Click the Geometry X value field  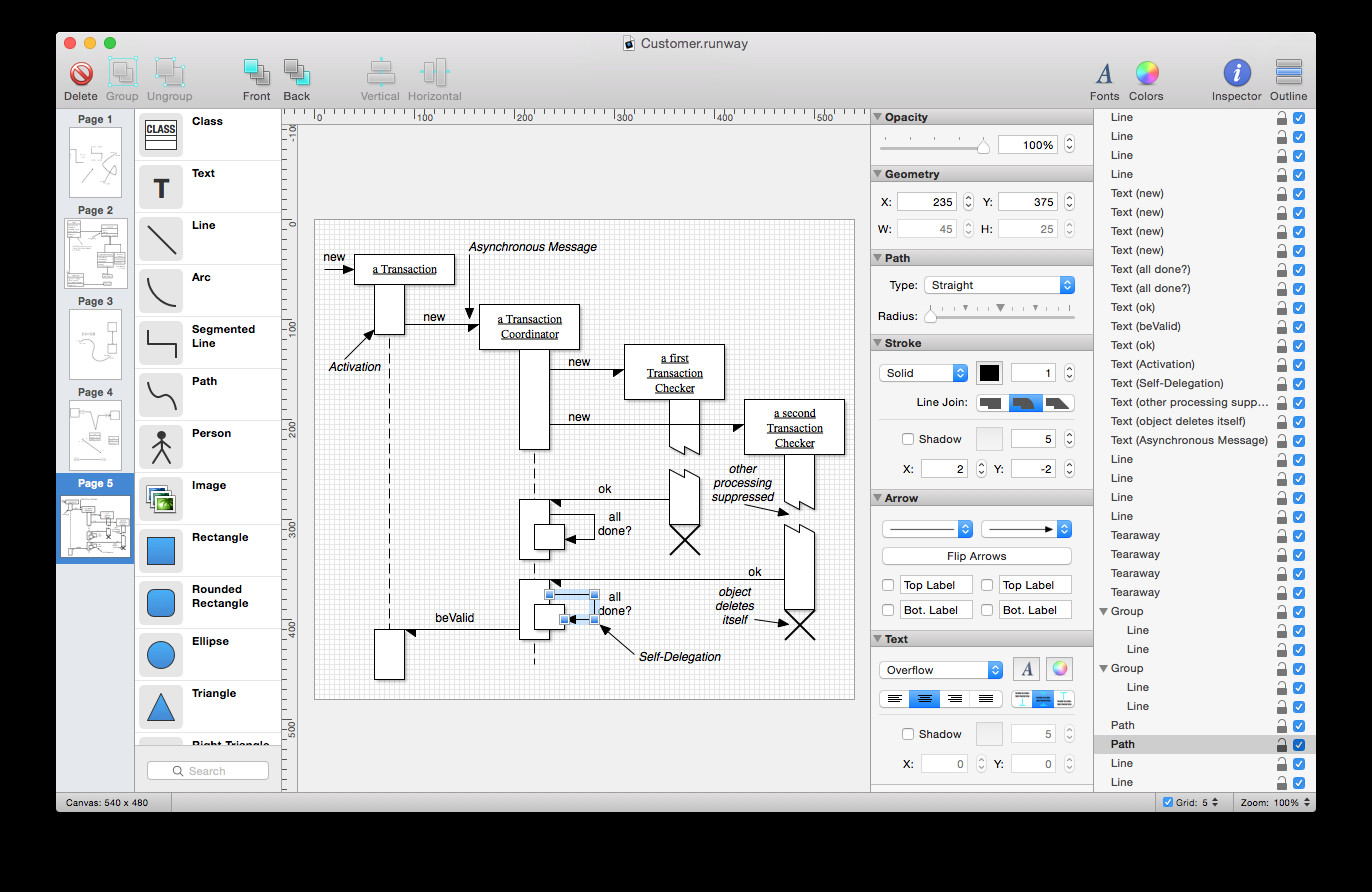pyautogui.click(x=926, y=202)
